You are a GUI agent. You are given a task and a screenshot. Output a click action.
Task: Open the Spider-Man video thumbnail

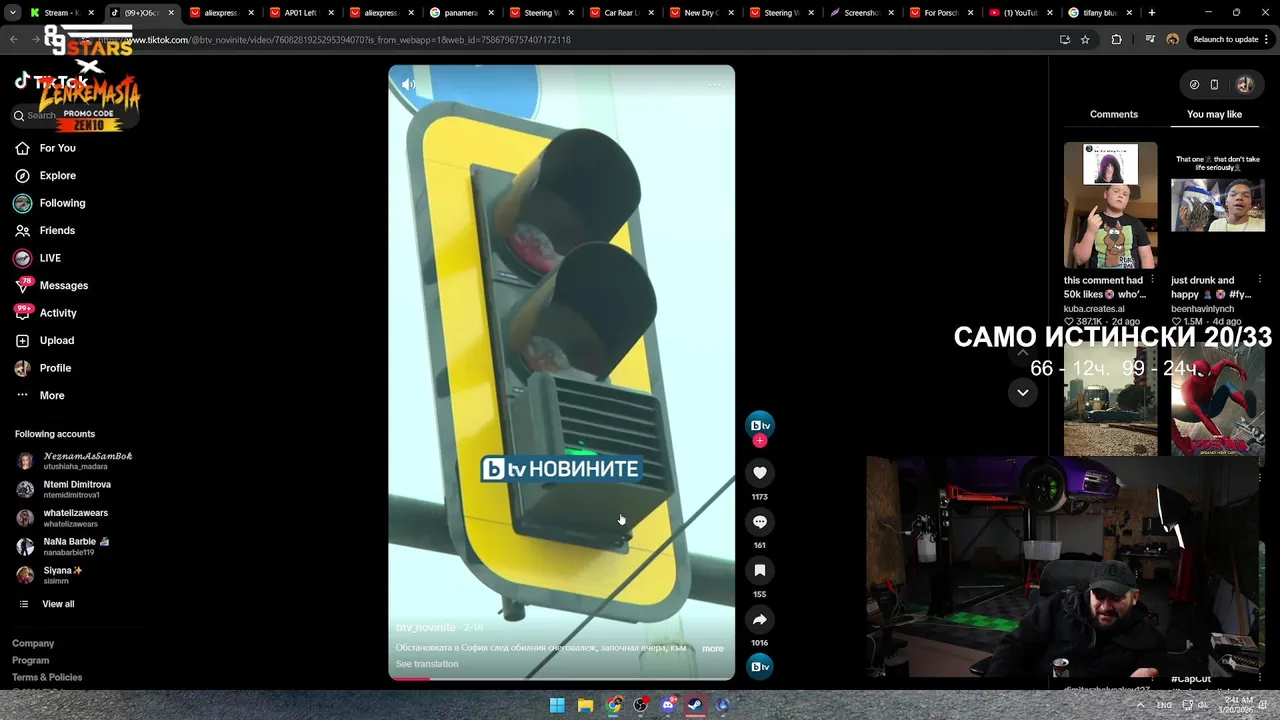pos(1217,400)
